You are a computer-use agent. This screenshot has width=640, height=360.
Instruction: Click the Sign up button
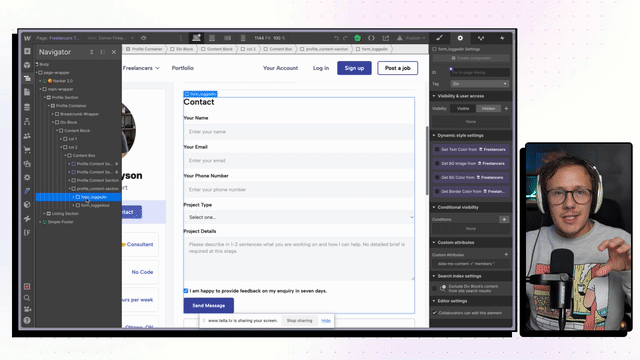click(354, 68)
